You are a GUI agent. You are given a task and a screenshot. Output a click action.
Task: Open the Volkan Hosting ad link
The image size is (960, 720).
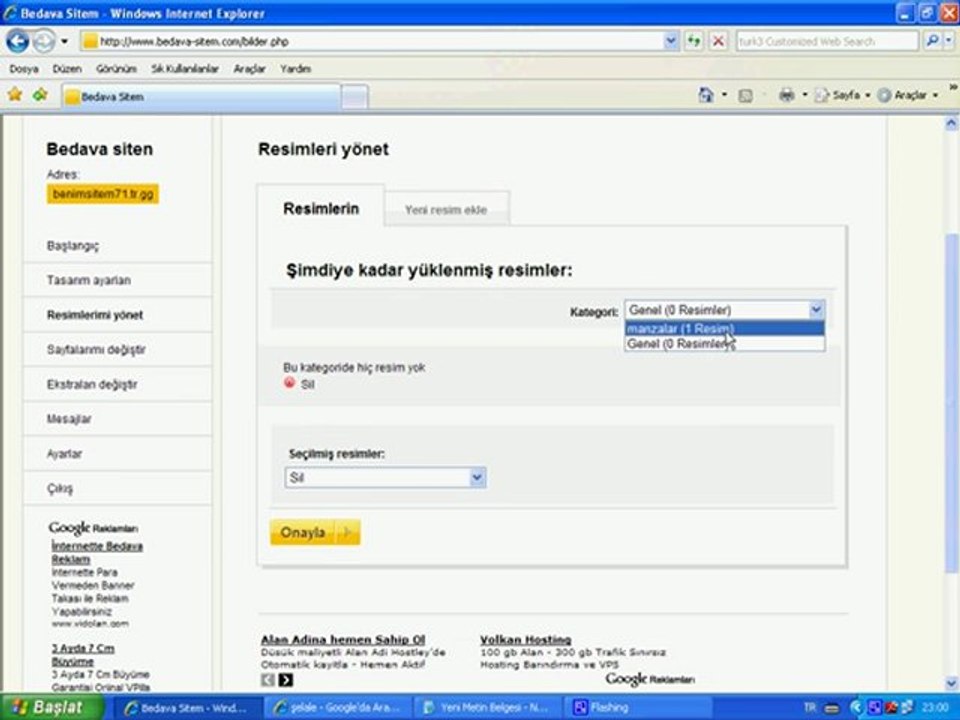pos(525,639)
